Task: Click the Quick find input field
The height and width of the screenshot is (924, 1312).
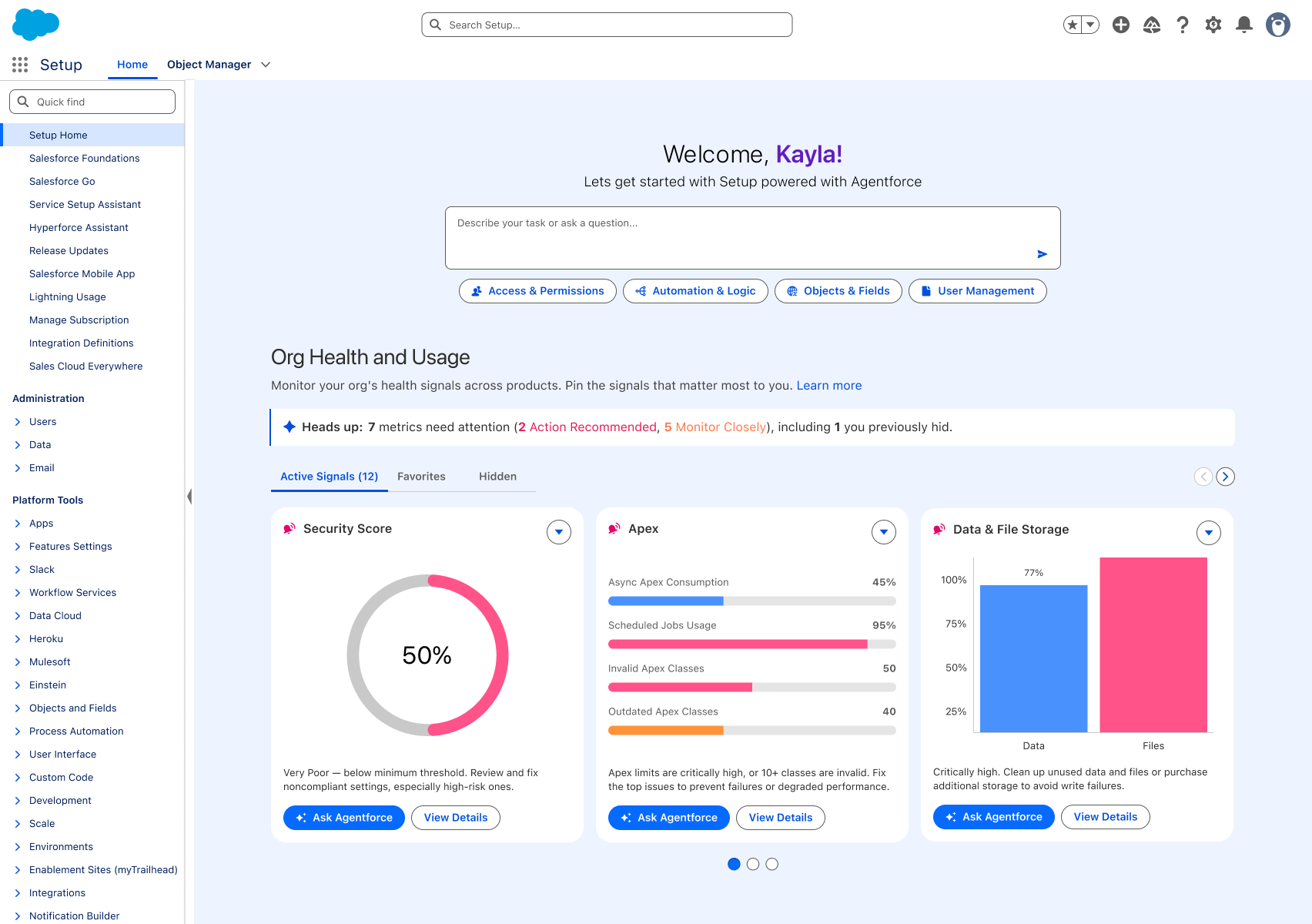Action: point(92,102)
